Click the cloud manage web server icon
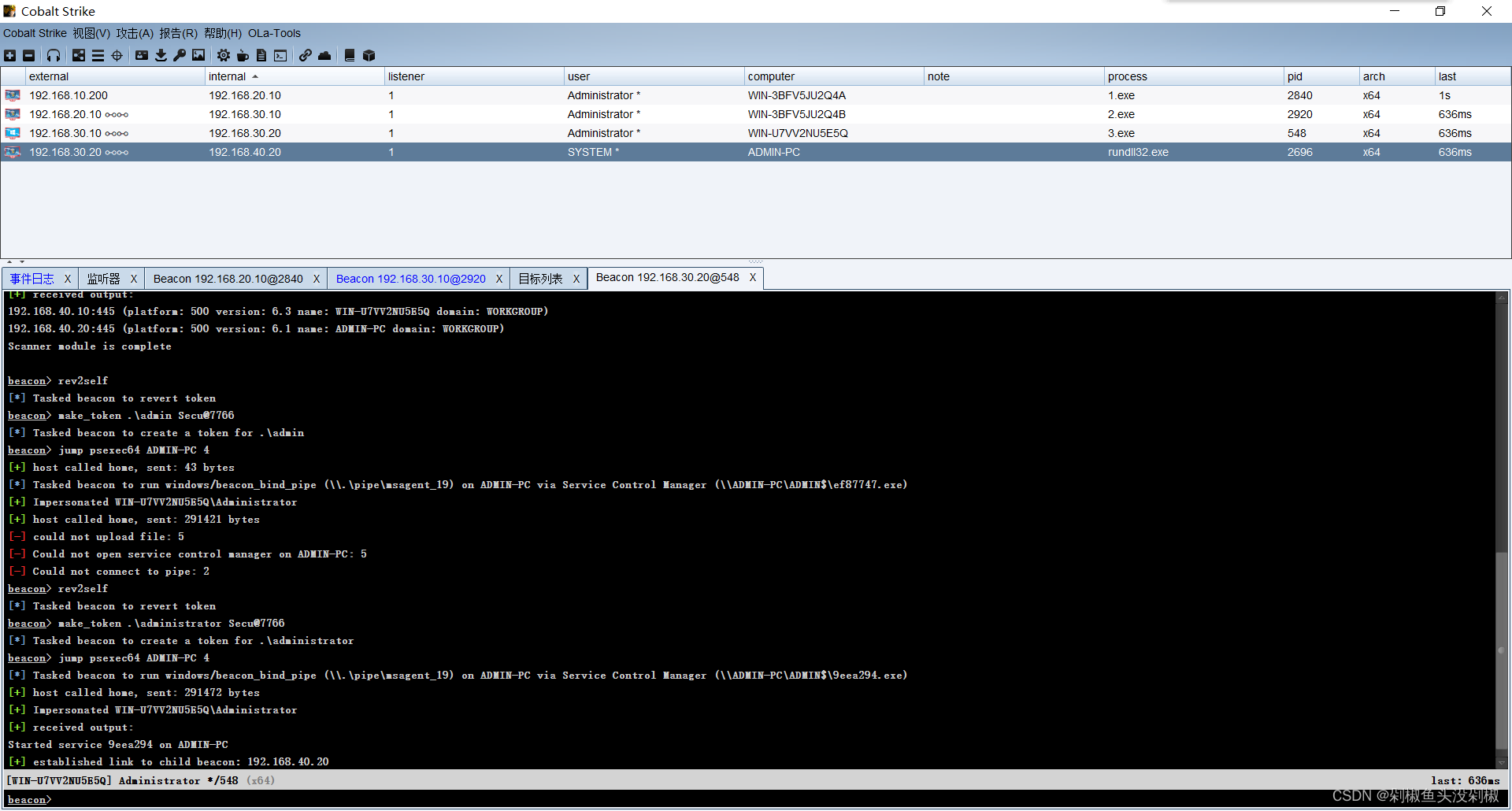This screenshot has height=811, width=1512. (x=324, y=55)
